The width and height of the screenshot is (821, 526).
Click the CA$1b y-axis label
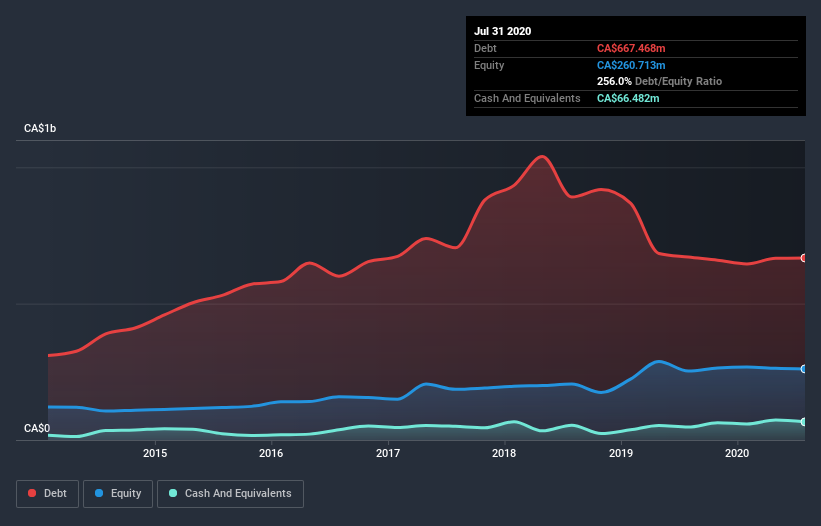point(40,128)
